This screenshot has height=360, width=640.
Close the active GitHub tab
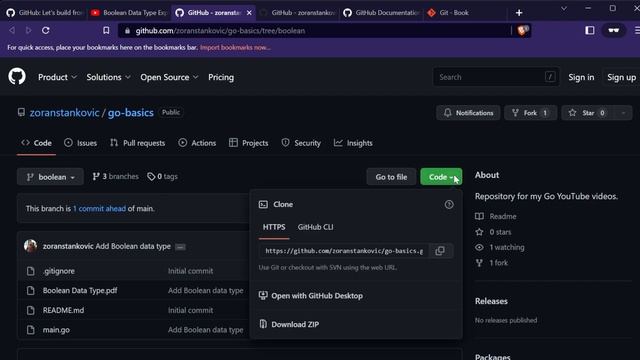pos(249,13)
